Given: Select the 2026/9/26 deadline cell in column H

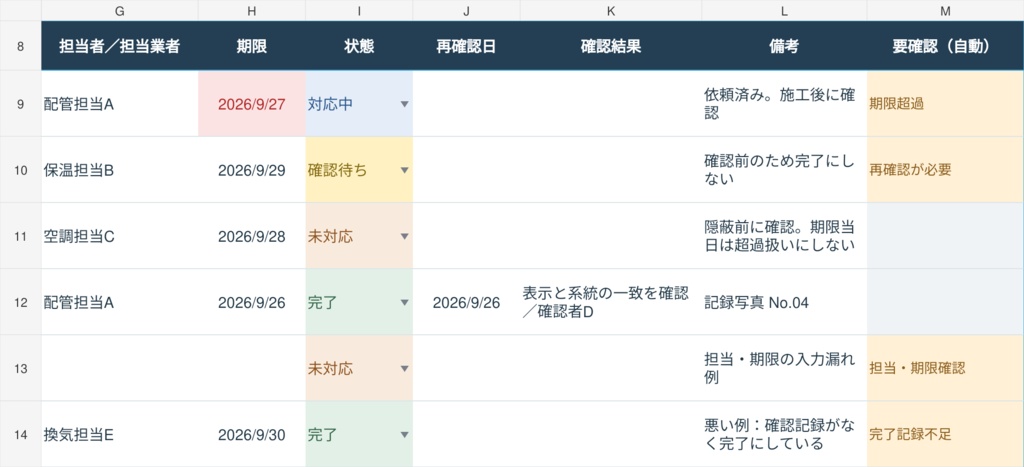Looking at the screenshot, I should click(252, 302).
